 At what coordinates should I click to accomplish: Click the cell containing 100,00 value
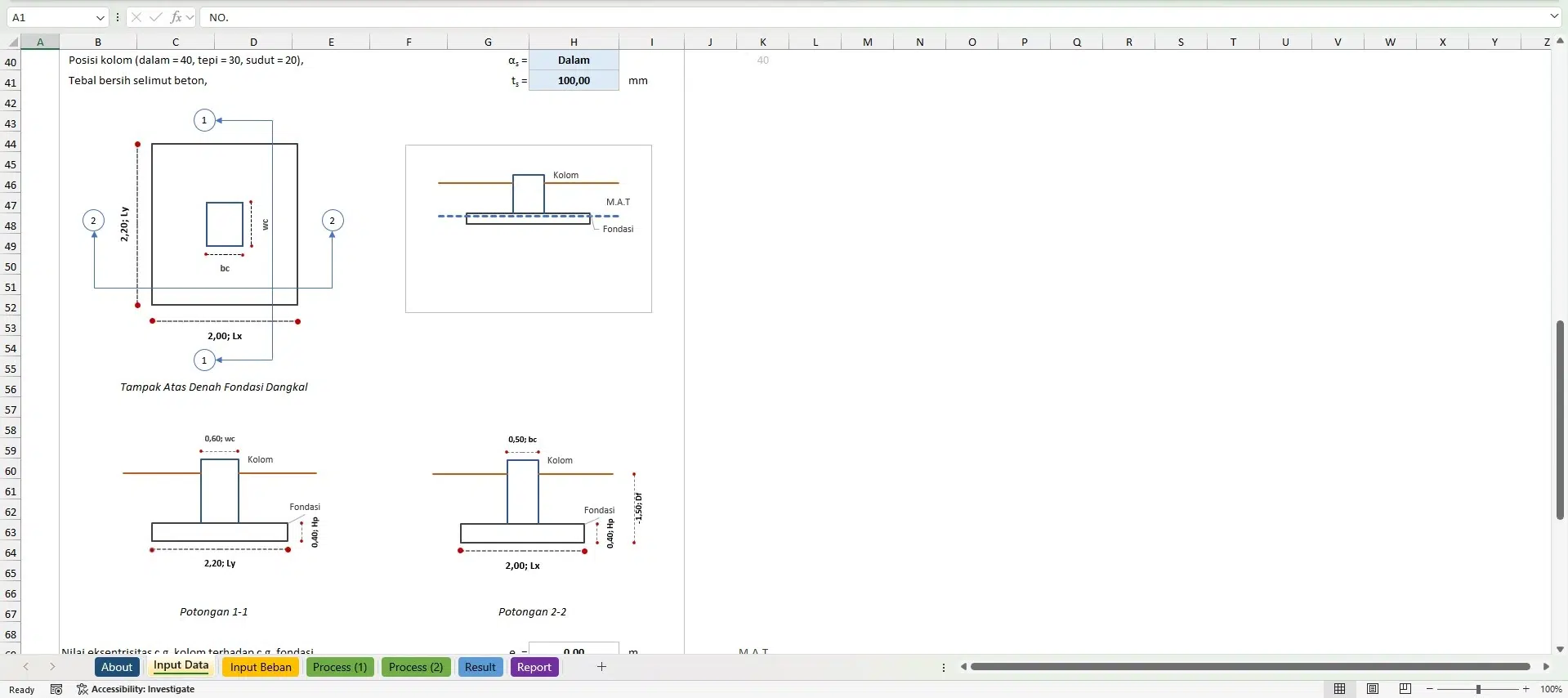[x=574, y=80]
